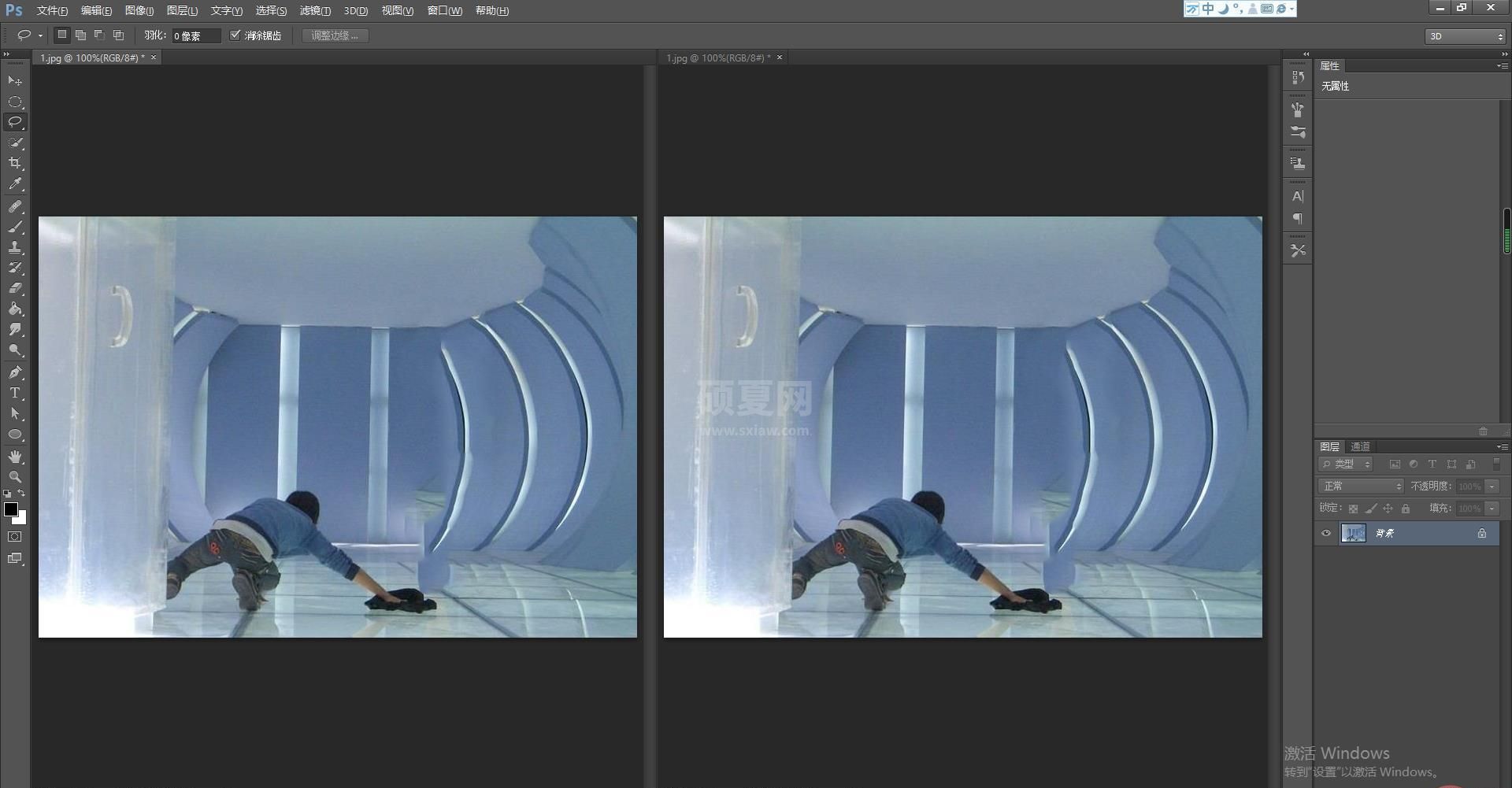Open the layer filter 类型 dropdown
Screen dimensions: 1512x788
tap(1347, 464)
